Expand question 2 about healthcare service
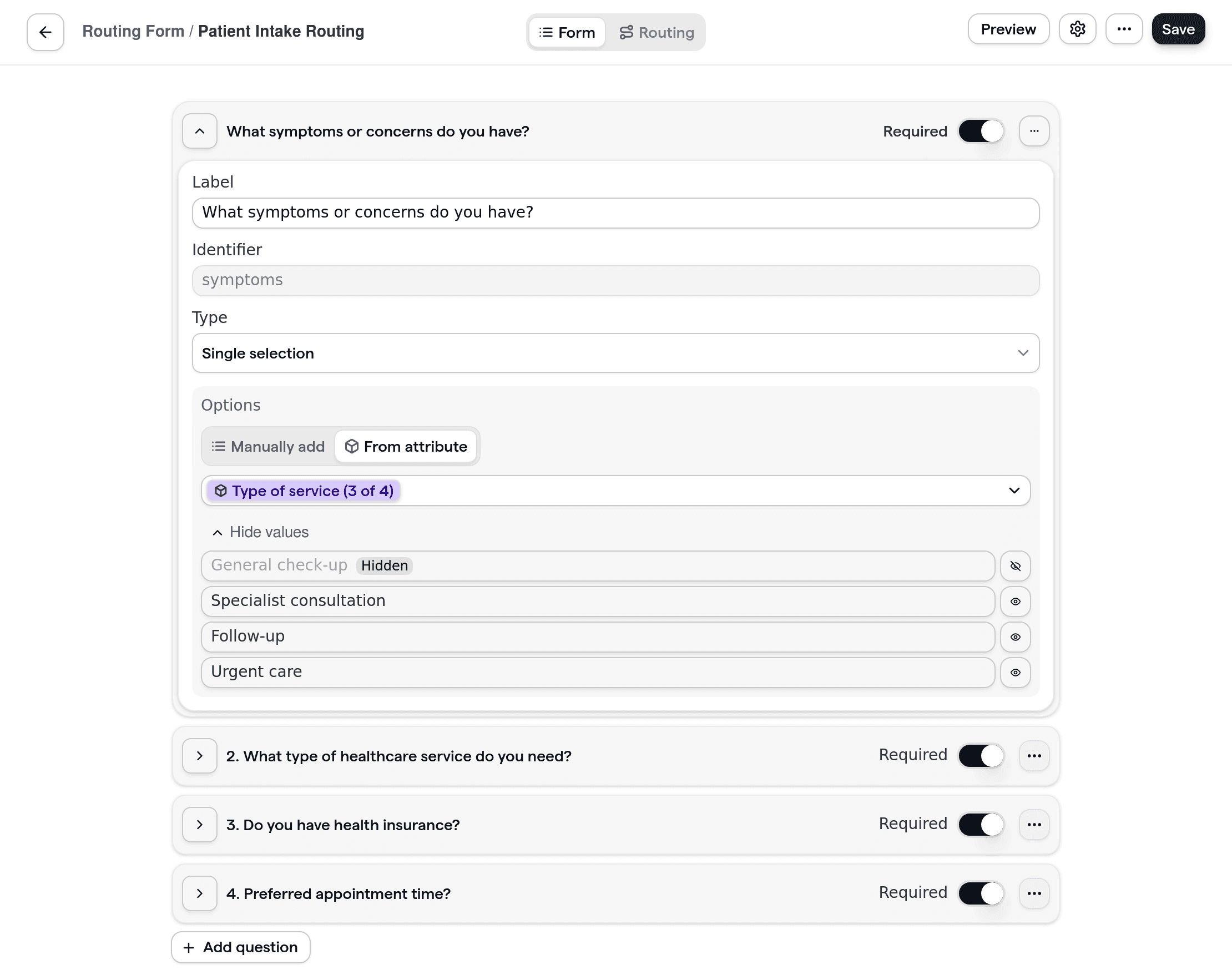 (x=199, y=755)
